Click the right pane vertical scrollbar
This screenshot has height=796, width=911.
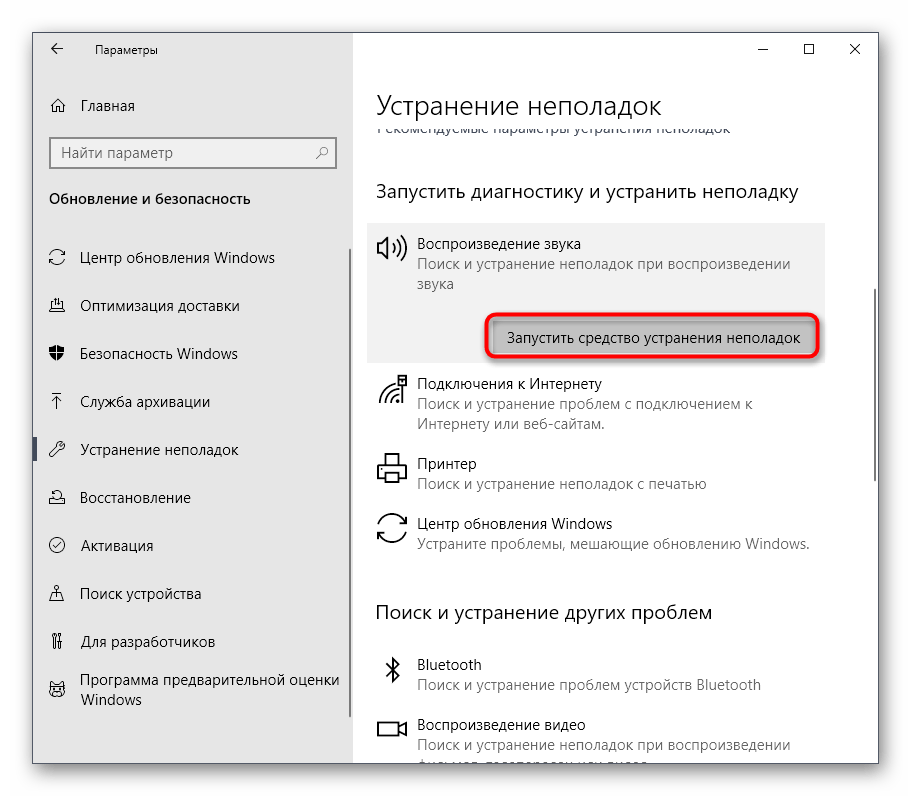874,385
